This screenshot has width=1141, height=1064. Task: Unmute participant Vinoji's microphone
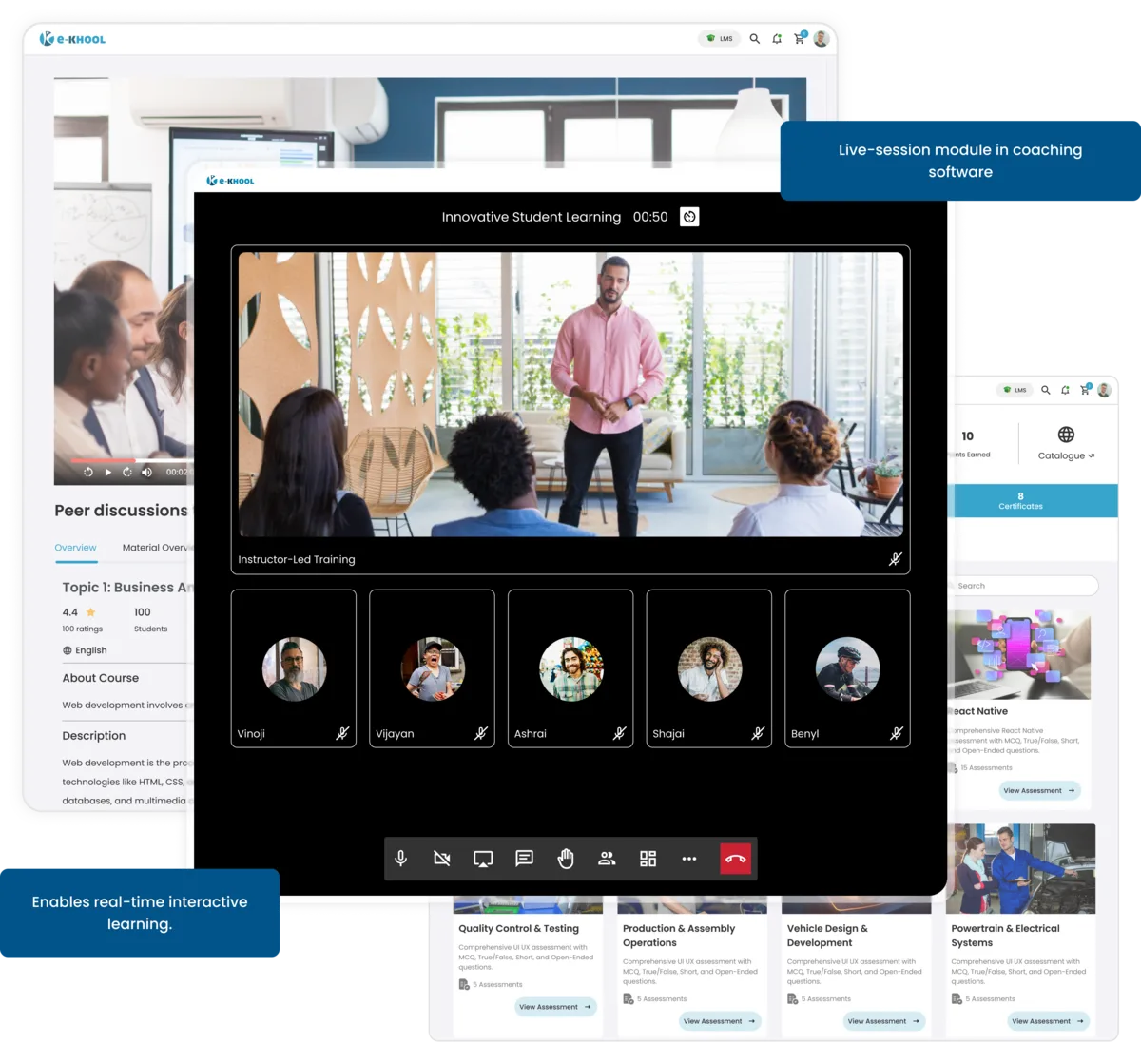point(343,733)
